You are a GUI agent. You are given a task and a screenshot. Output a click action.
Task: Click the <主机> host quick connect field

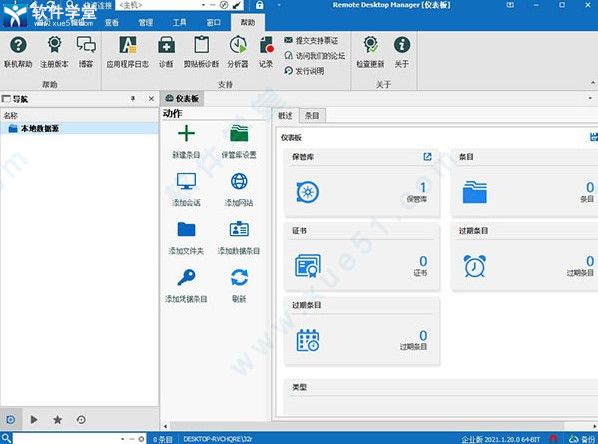[158, 5]
